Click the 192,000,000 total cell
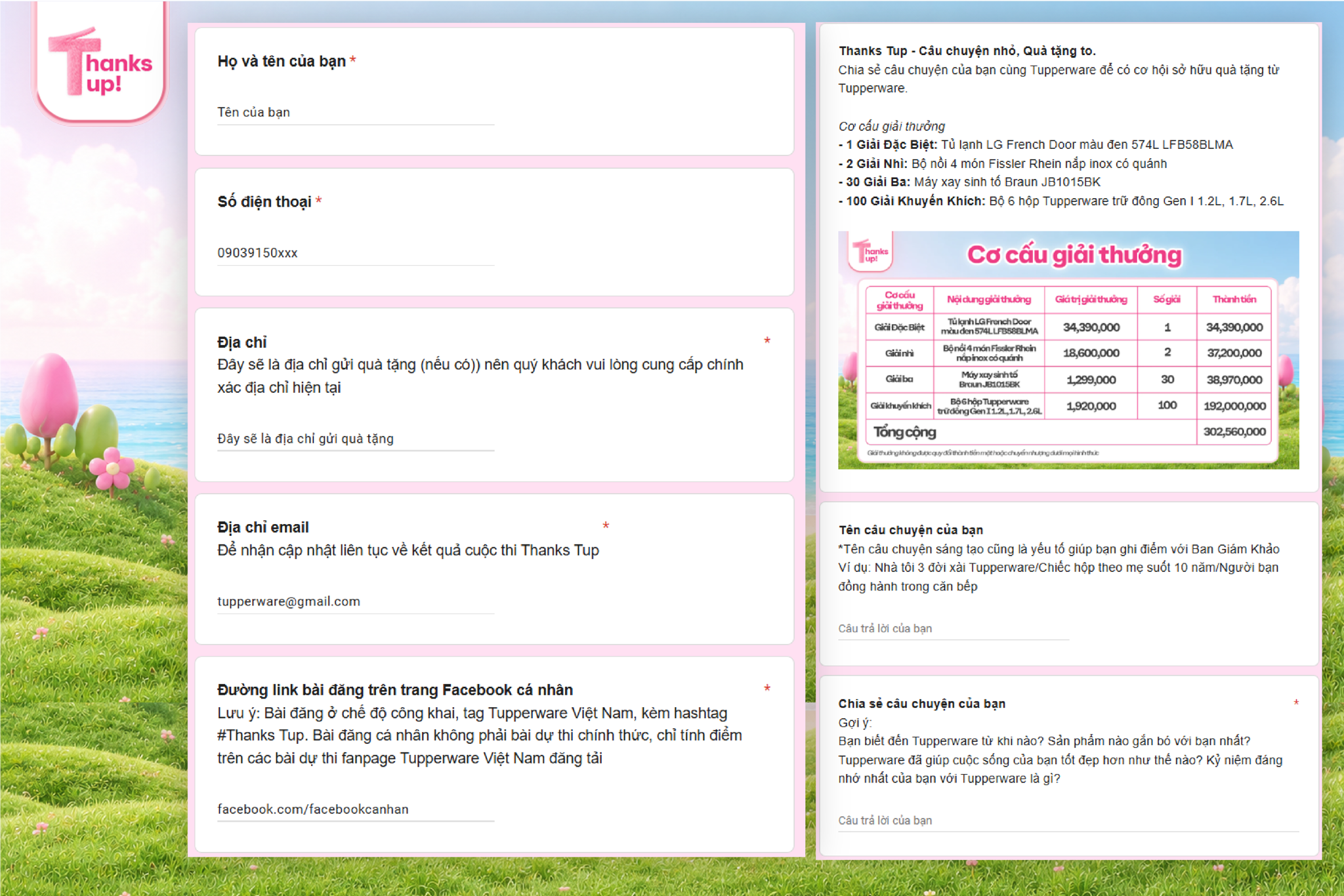 click(x=1234, y=406)
